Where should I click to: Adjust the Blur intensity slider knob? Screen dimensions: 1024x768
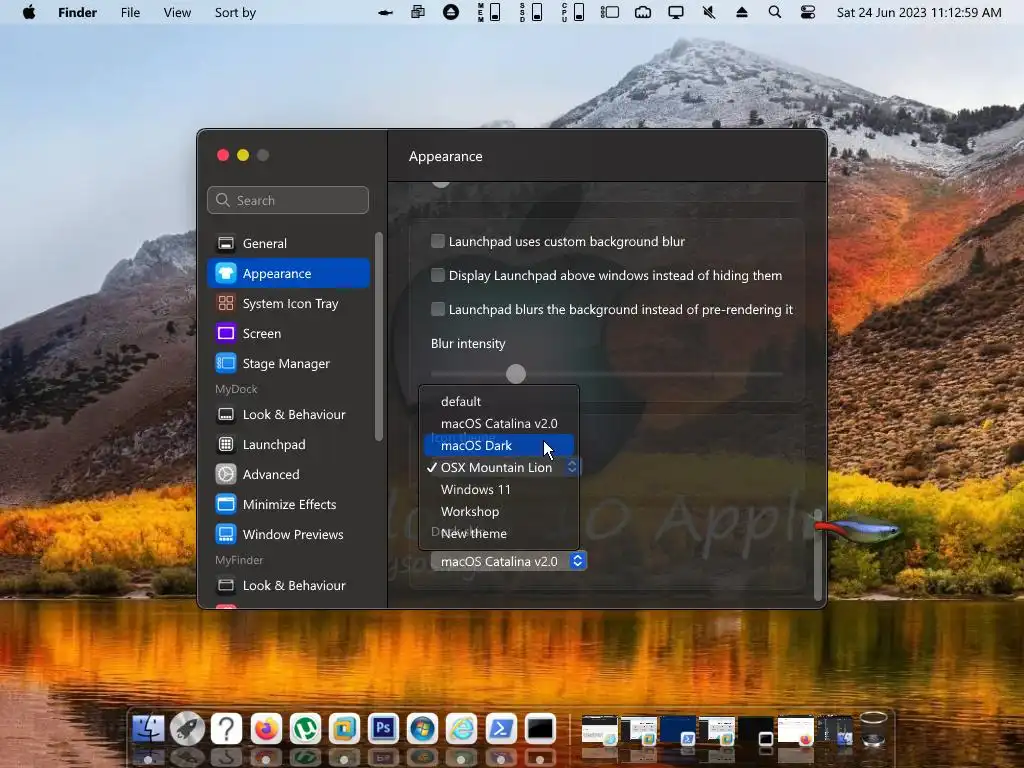coord(516,374)
